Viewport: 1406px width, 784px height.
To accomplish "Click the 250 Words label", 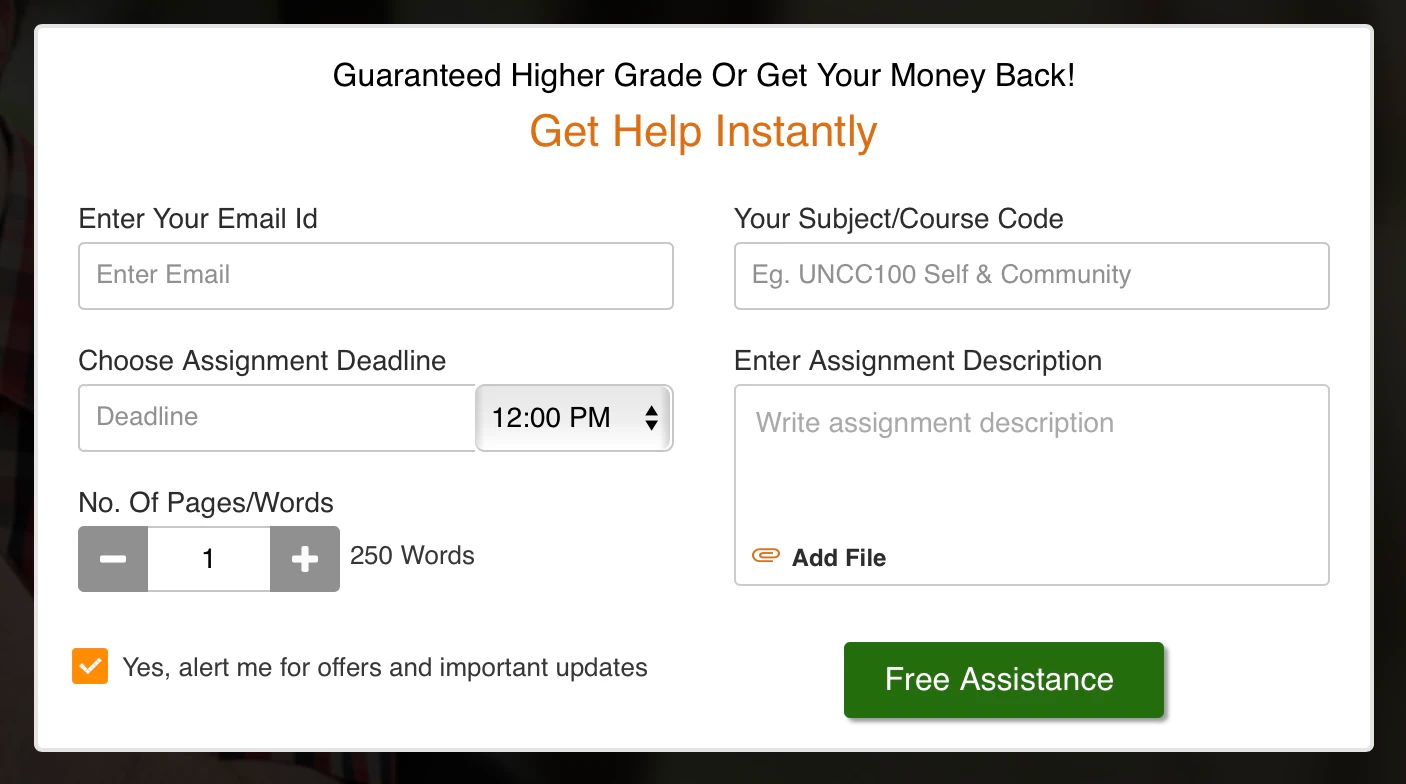I will [x=412, y=556].
